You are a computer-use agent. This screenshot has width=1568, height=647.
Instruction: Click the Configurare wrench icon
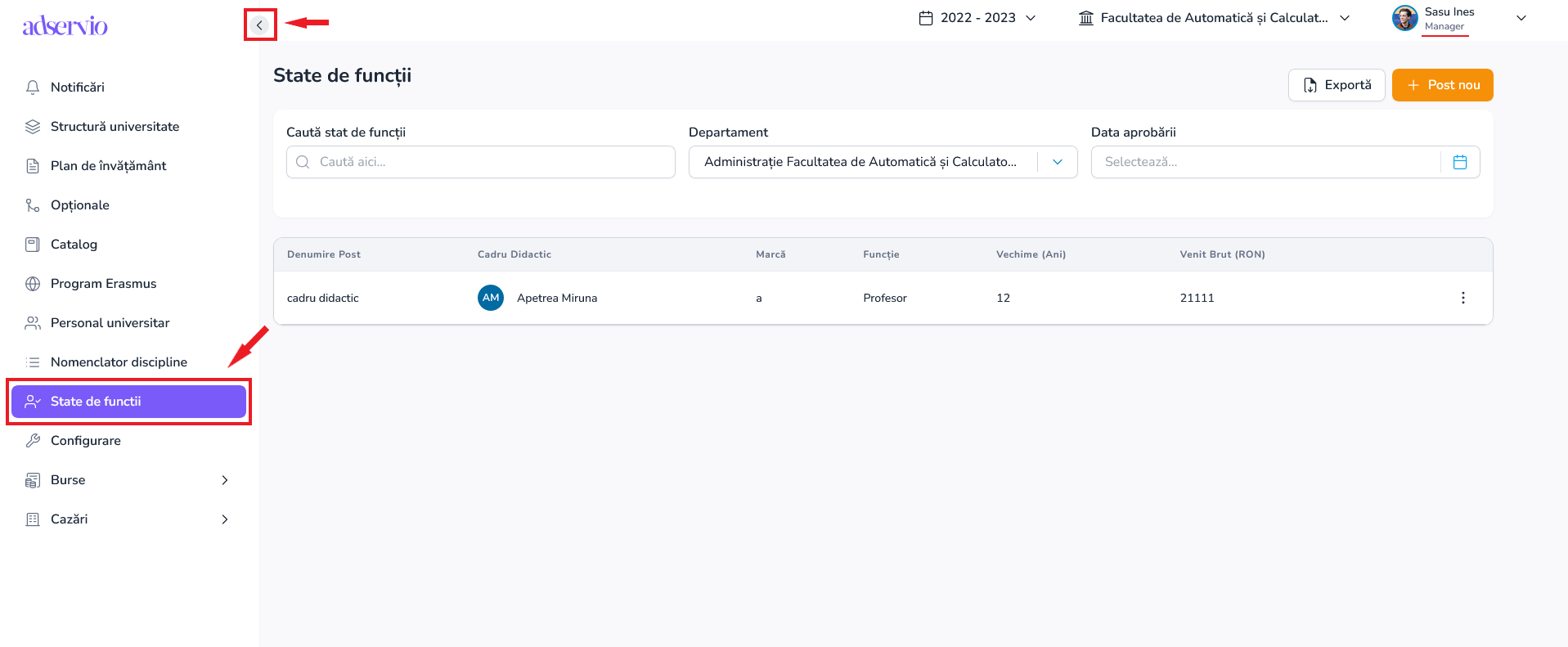point(33,441)
